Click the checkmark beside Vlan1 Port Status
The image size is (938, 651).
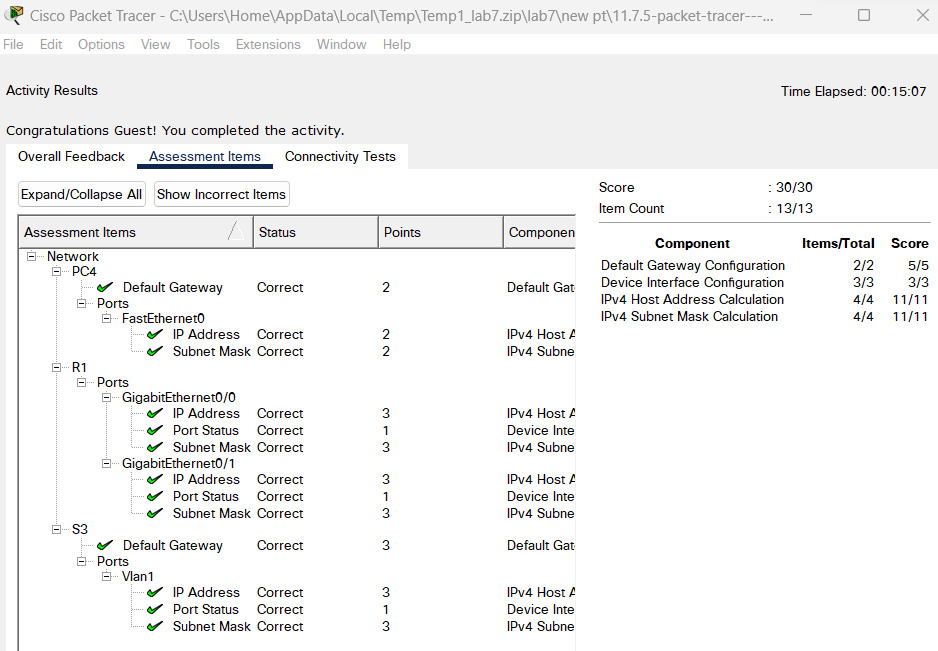click(x=155, y=609)
